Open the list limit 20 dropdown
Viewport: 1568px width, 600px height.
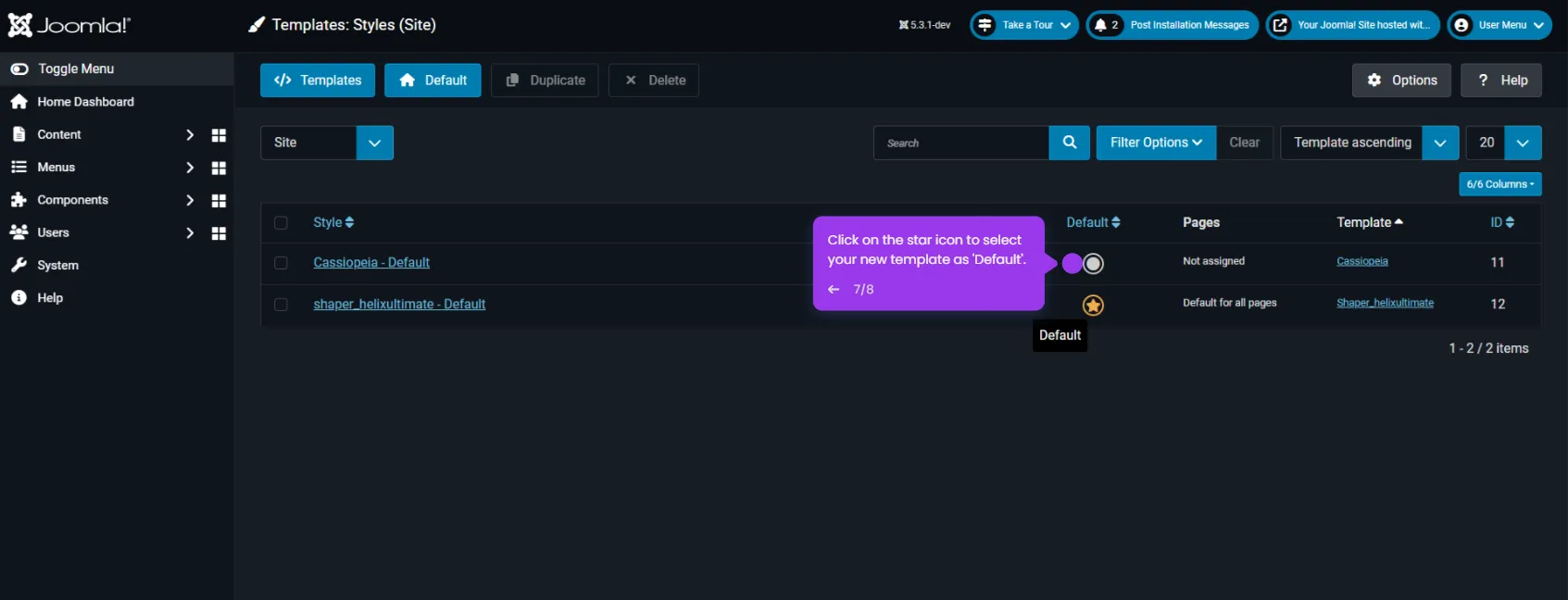pos(1504,143)
